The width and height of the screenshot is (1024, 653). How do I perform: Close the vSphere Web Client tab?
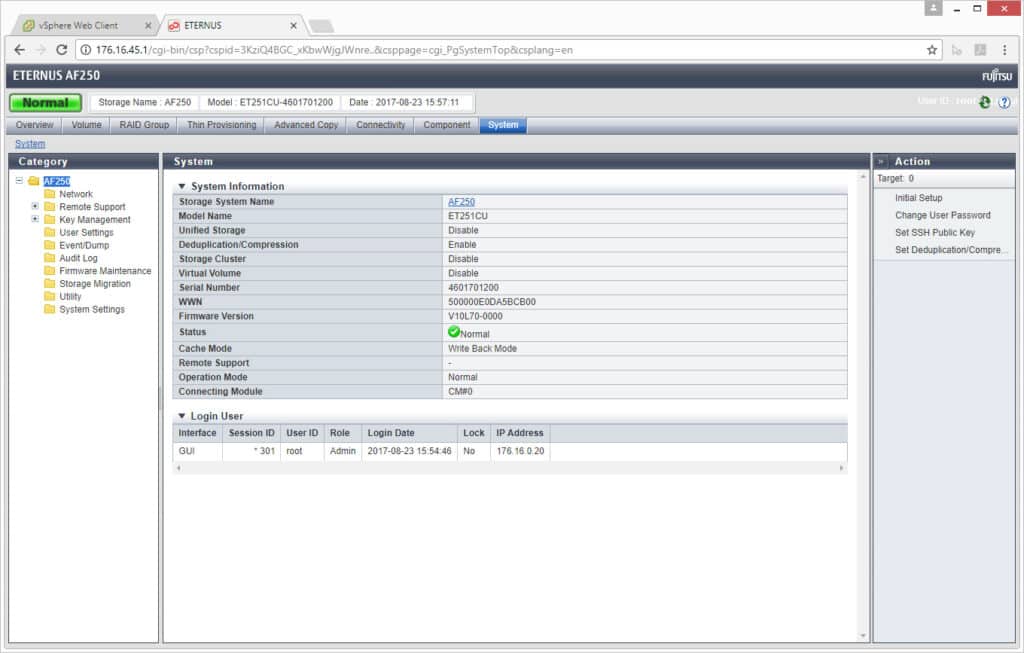tap(148, 25)
